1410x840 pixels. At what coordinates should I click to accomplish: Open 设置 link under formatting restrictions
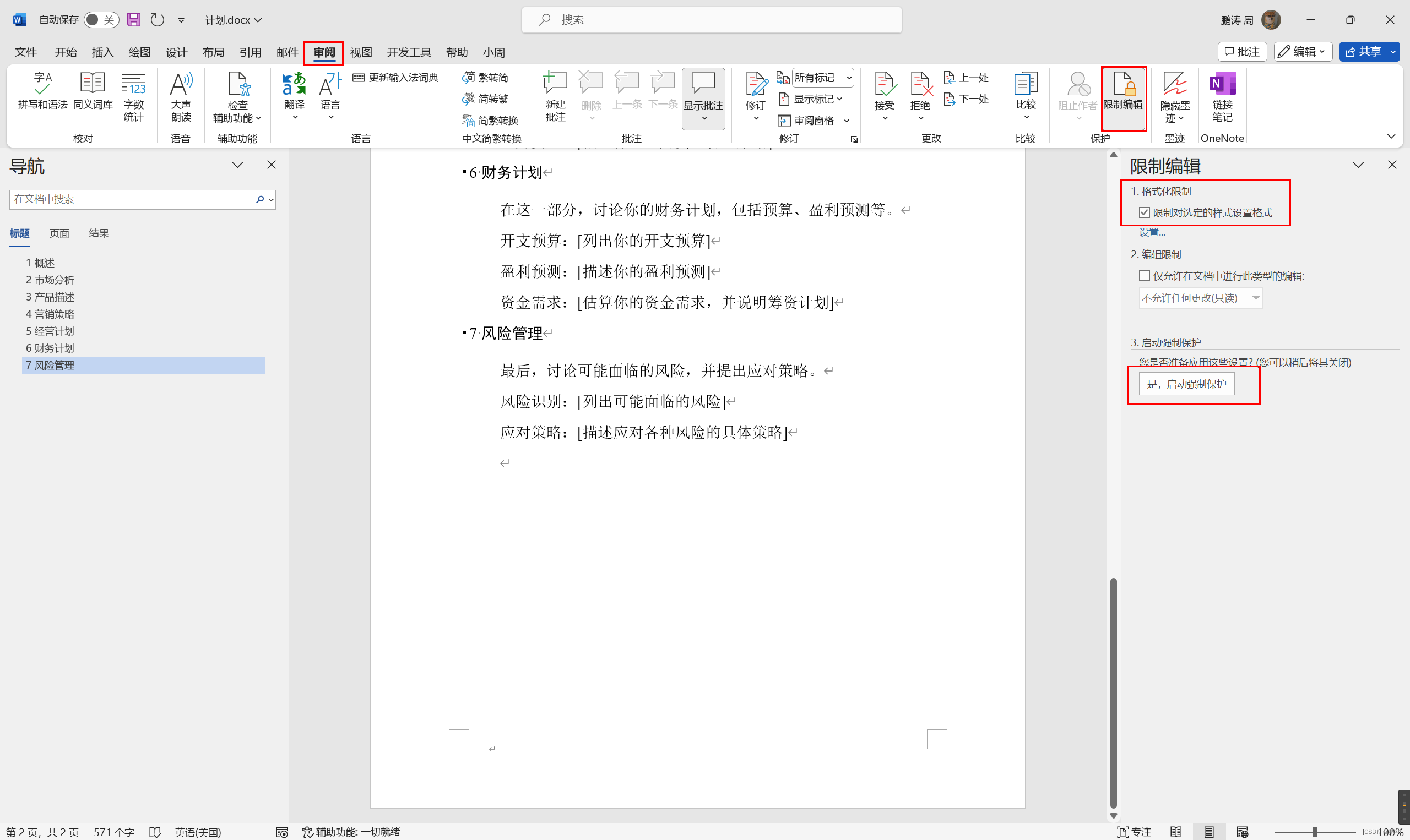click(x=1151, y=232)
